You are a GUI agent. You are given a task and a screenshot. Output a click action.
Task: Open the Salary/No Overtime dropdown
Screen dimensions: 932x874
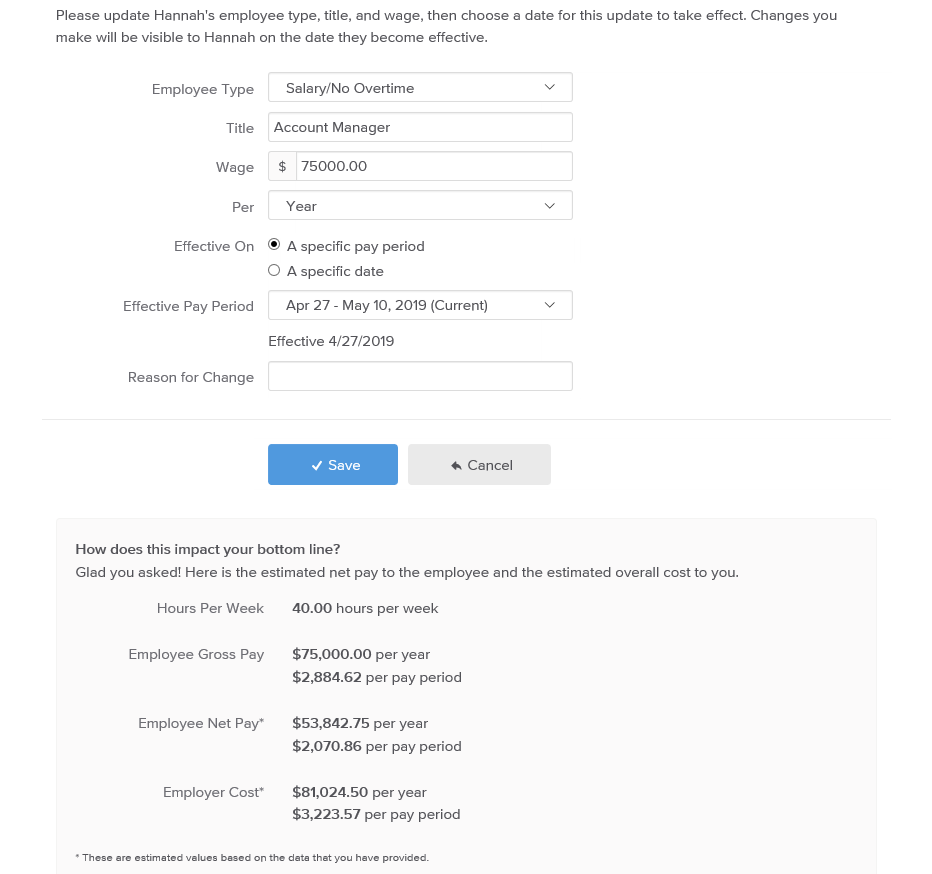click(420, 87)
